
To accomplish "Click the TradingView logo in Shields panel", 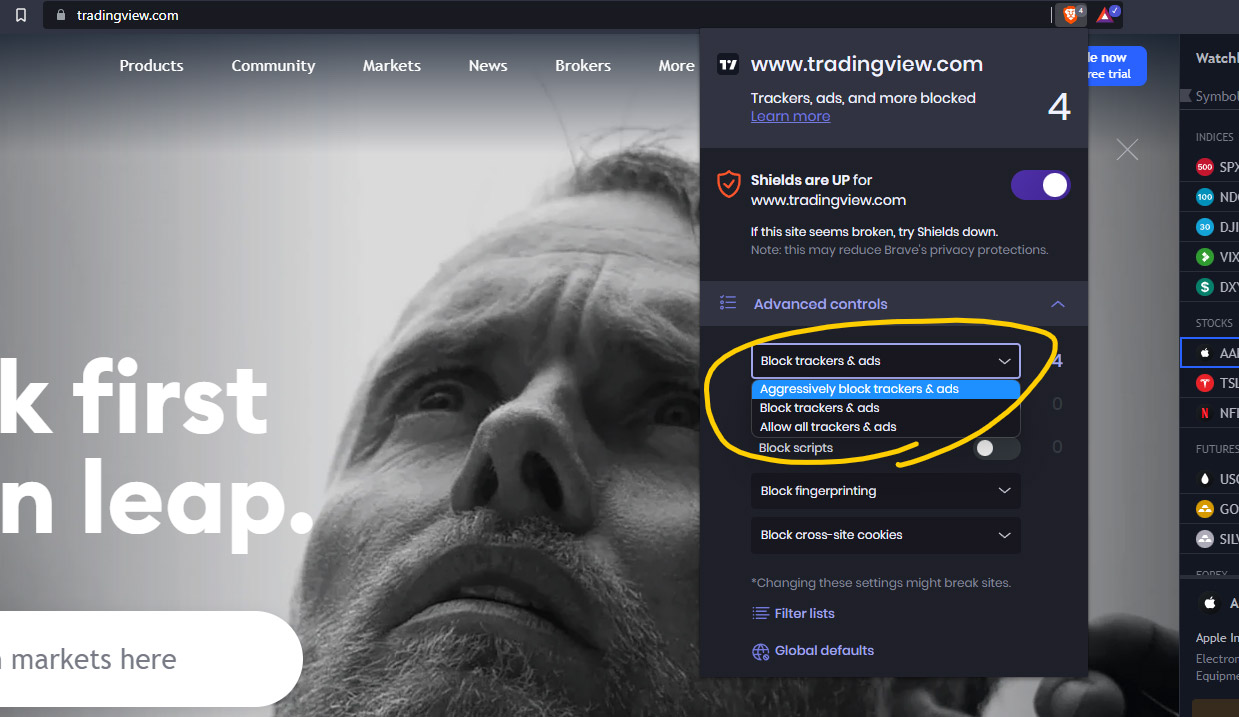I will point(728,65).
